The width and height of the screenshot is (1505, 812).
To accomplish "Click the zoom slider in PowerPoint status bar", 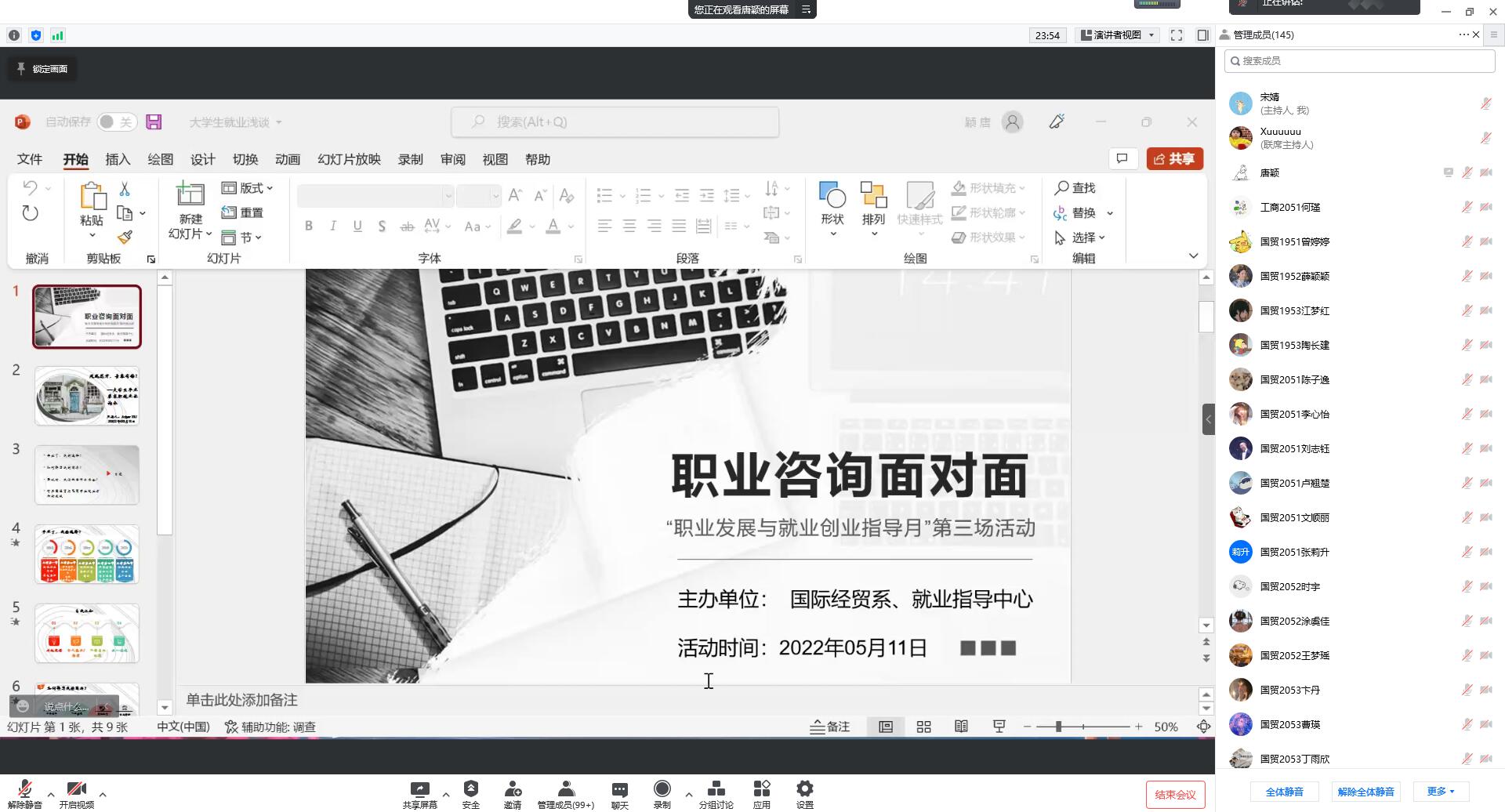I will point(1058,727).
